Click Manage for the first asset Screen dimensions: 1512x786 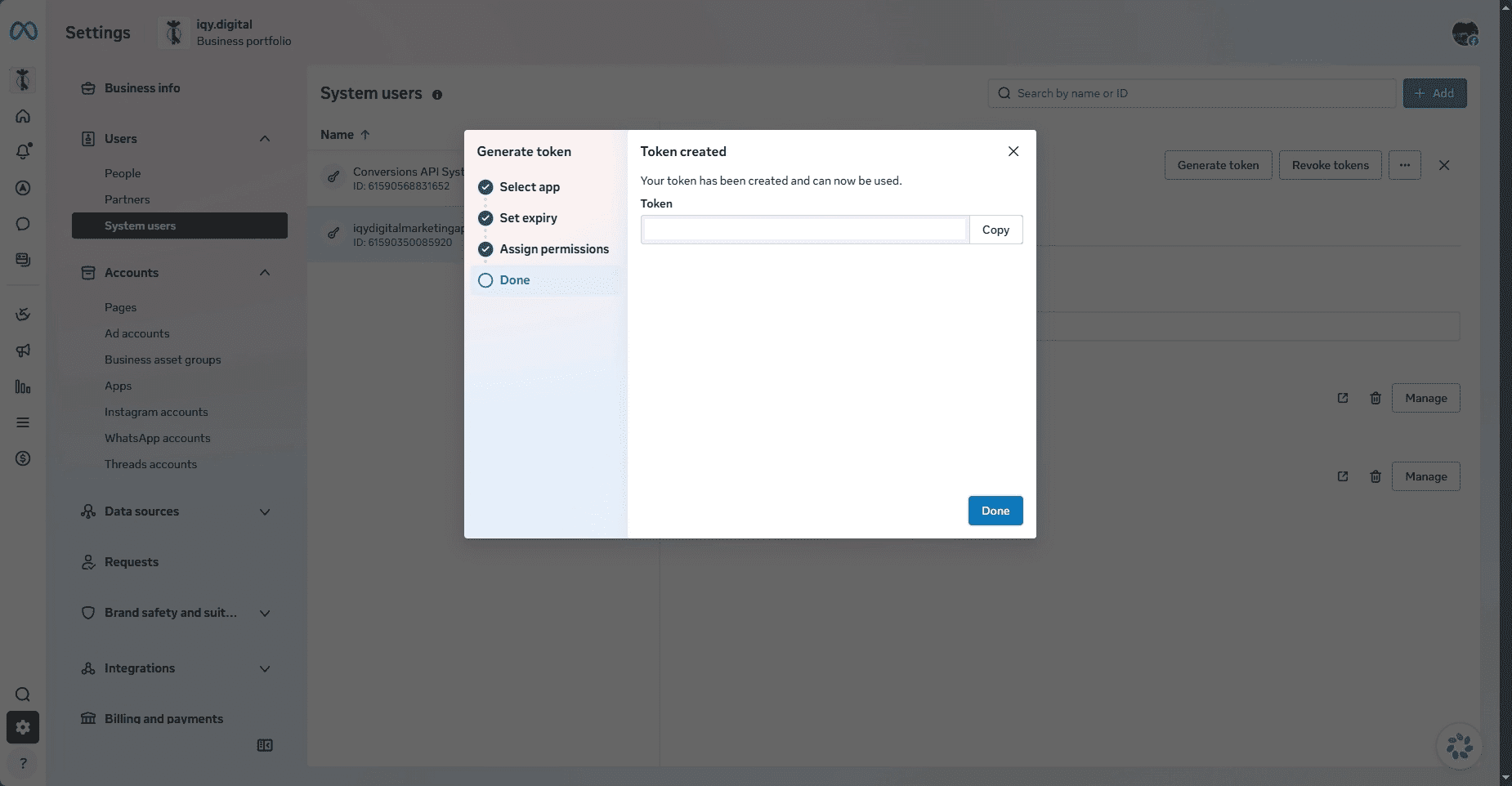tap(1425, 398)
